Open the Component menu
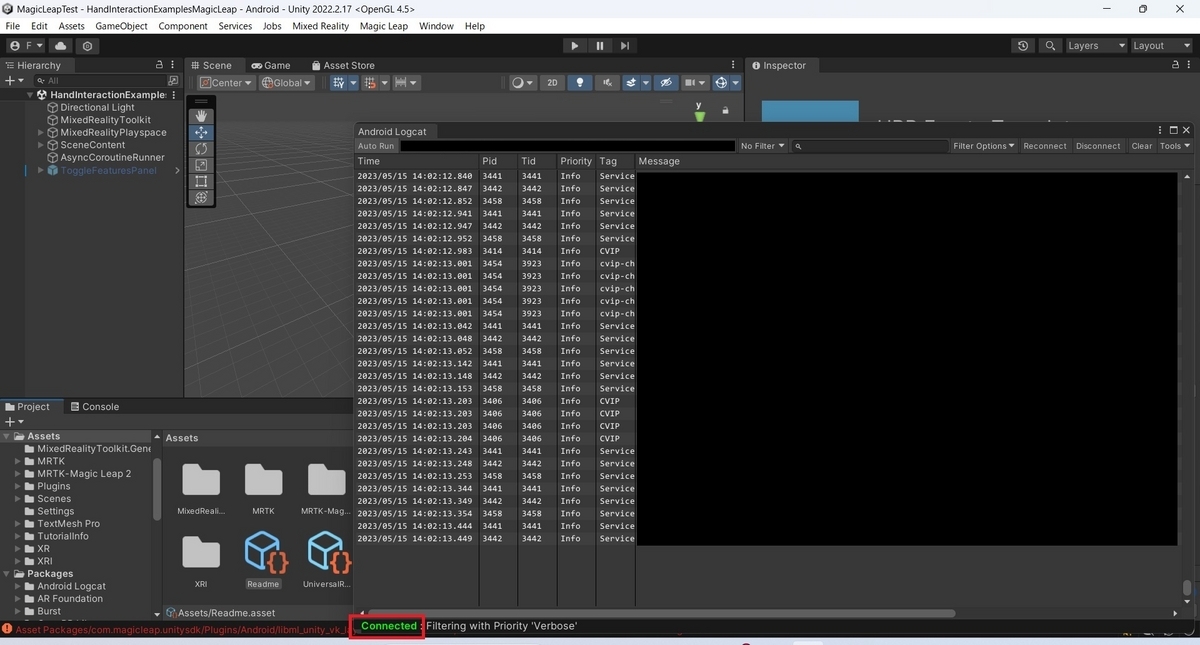The width and height of the screenshot is (1200, 645). (x=183, y=26)
